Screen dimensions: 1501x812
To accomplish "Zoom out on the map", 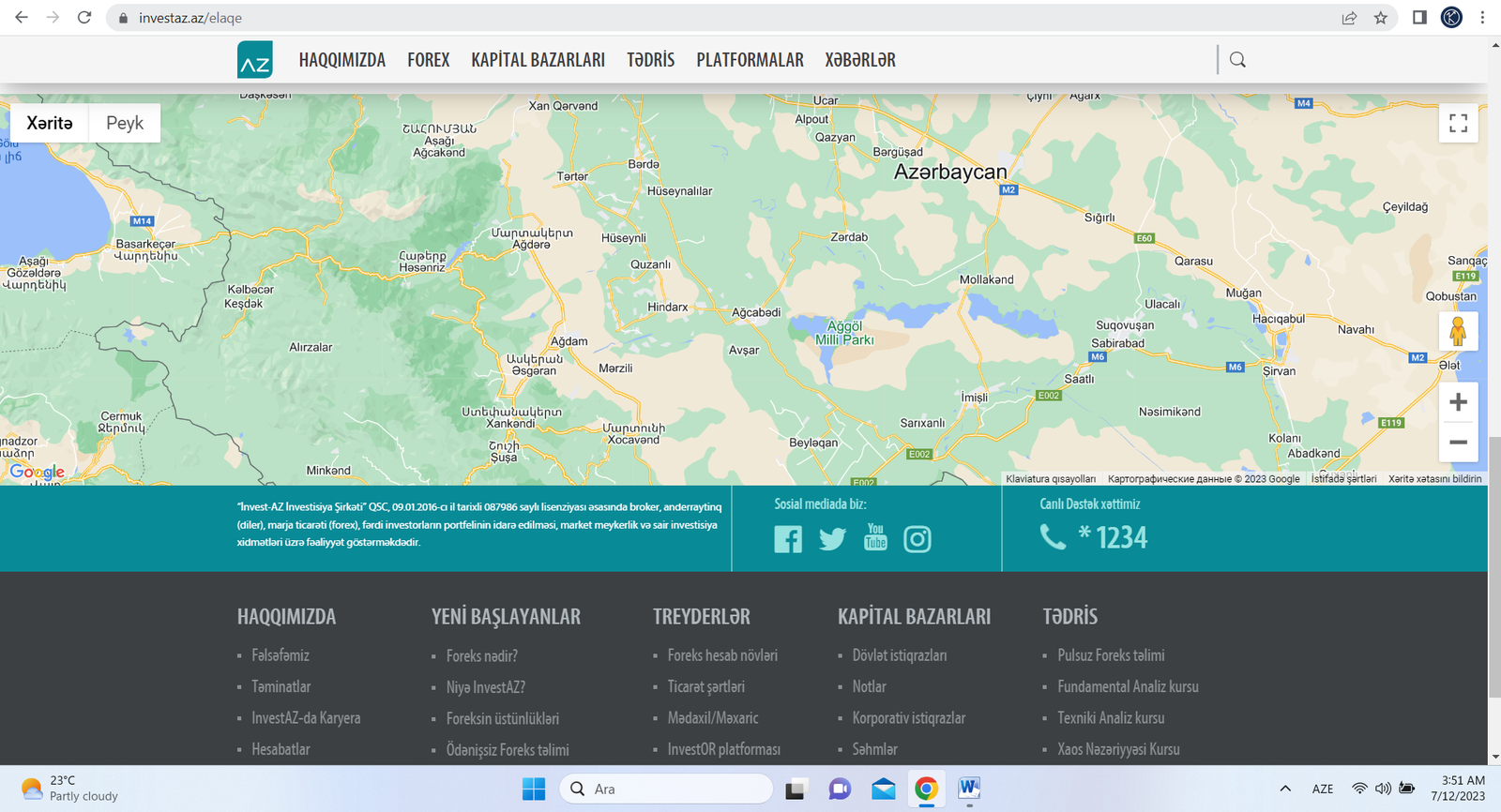I will click(x=1458, y=443).
